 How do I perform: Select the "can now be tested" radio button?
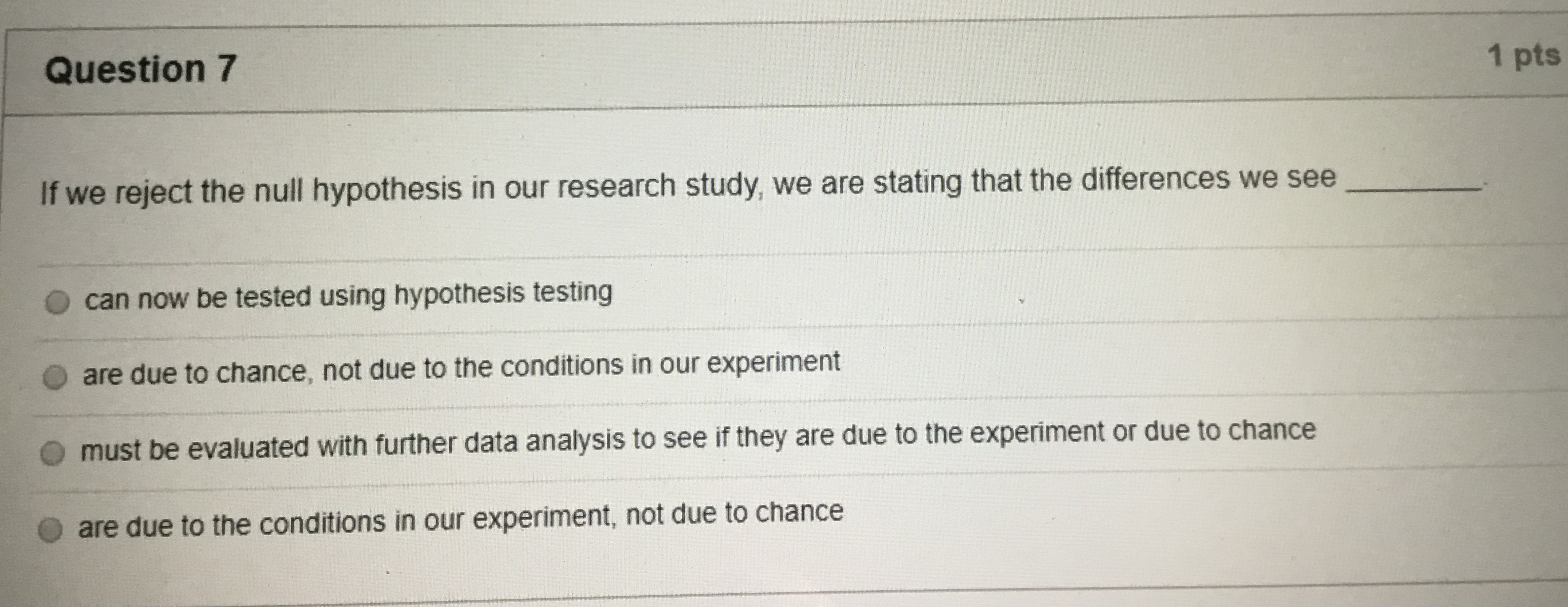(x=58, y=303)
